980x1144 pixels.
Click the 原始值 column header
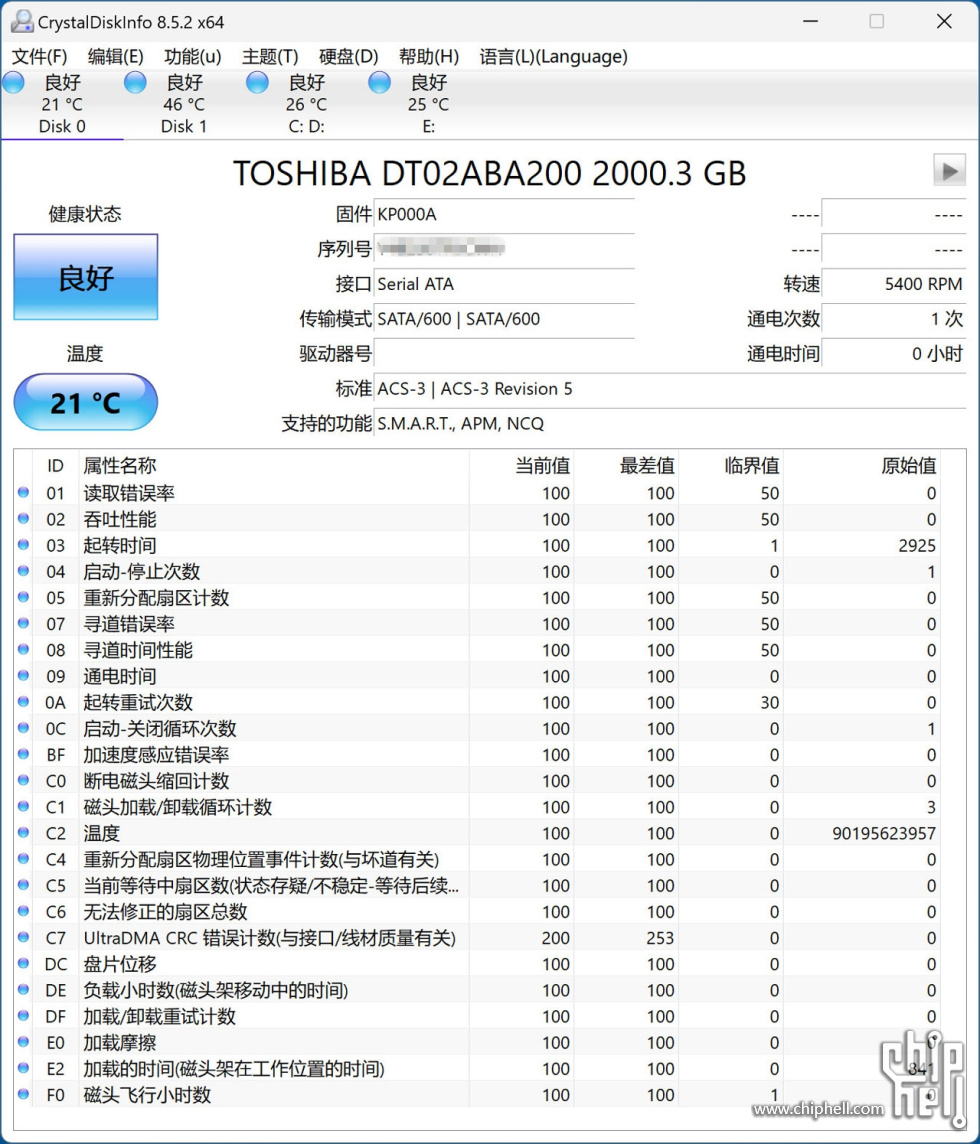[x=862, y=465]
